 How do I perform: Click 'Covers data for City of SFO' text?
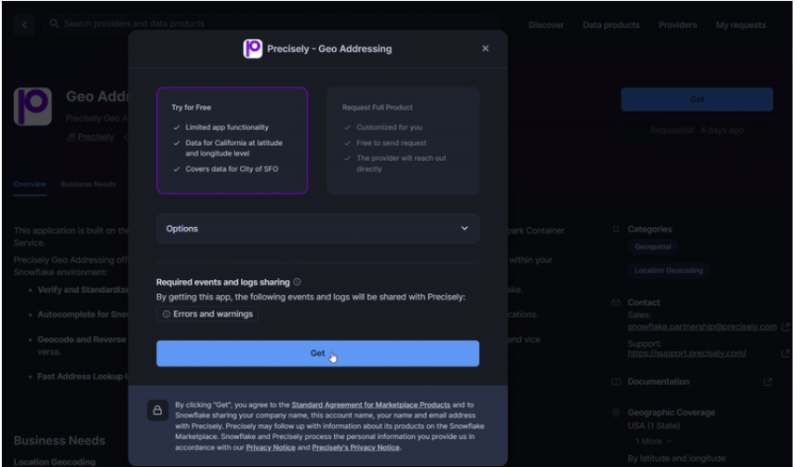(232, 169)
